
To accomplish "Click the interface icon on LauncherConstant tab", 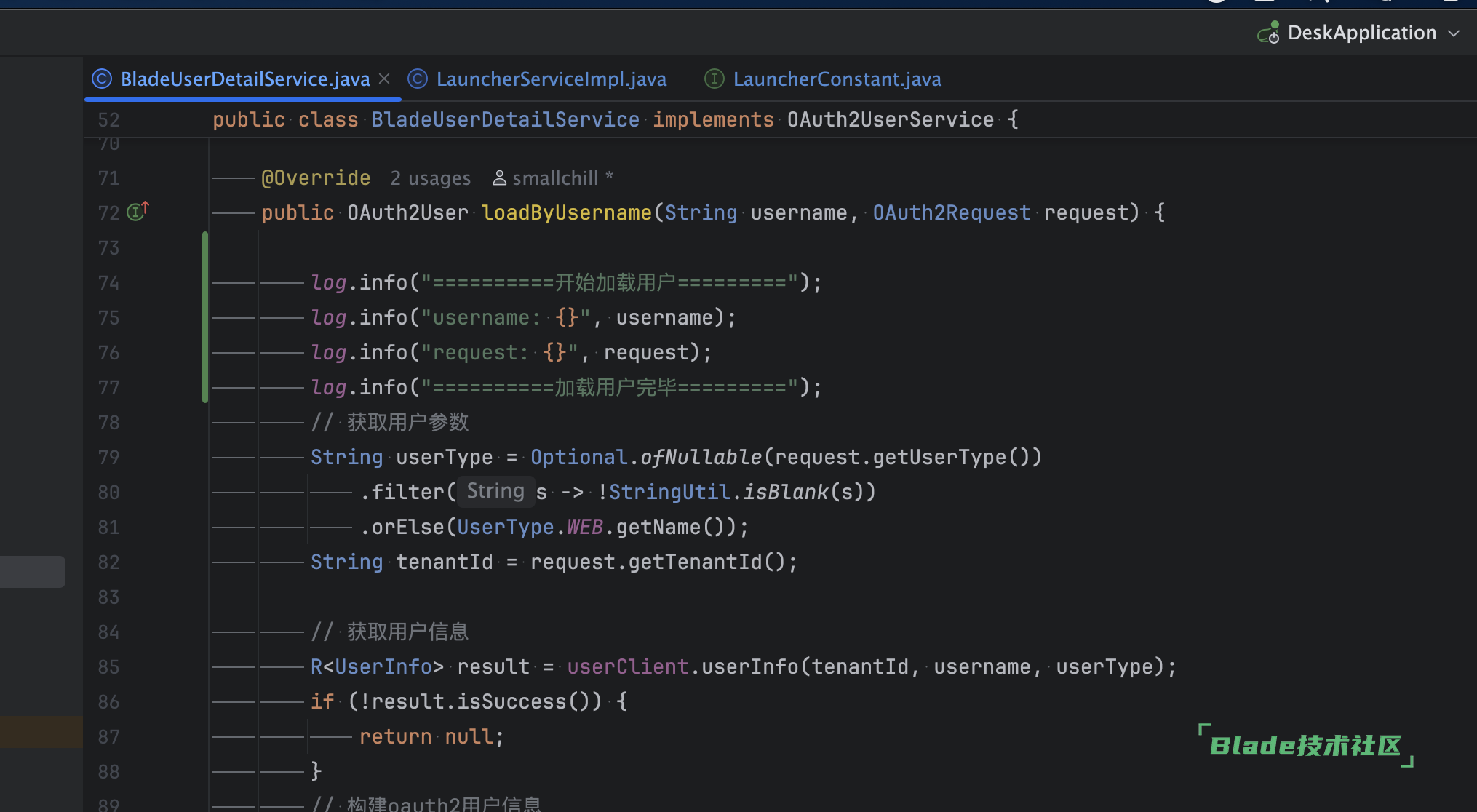I will (714, 79).
